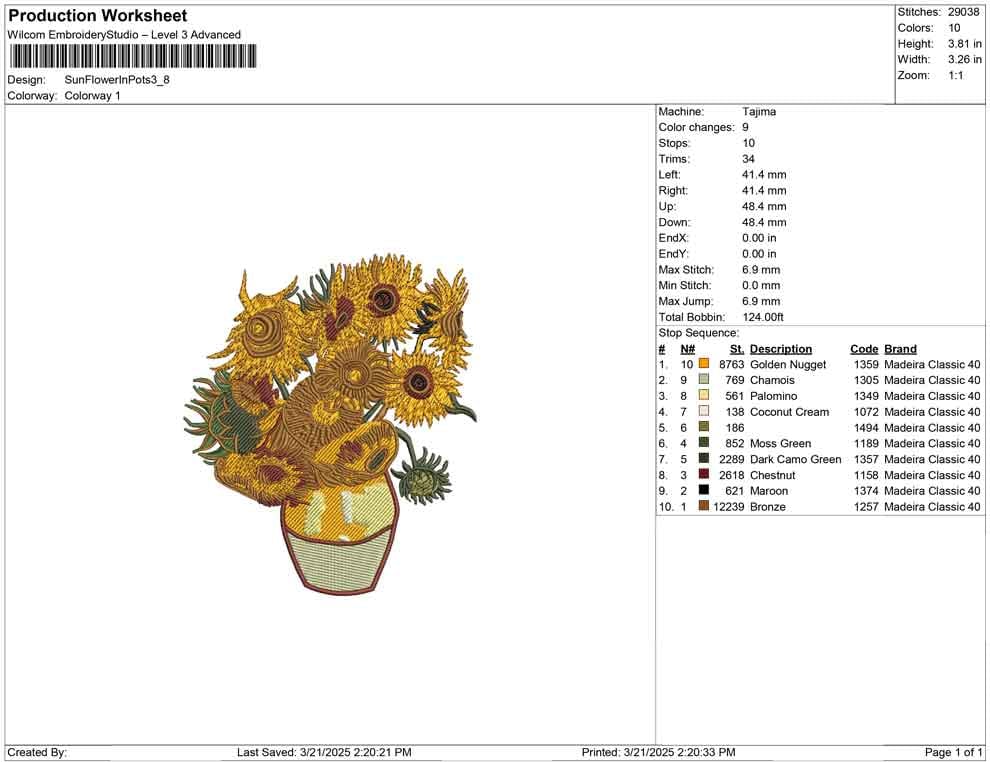Click the Coconut Cream color swatch
The image size is (990, 762).
click(x=703, y=411)
